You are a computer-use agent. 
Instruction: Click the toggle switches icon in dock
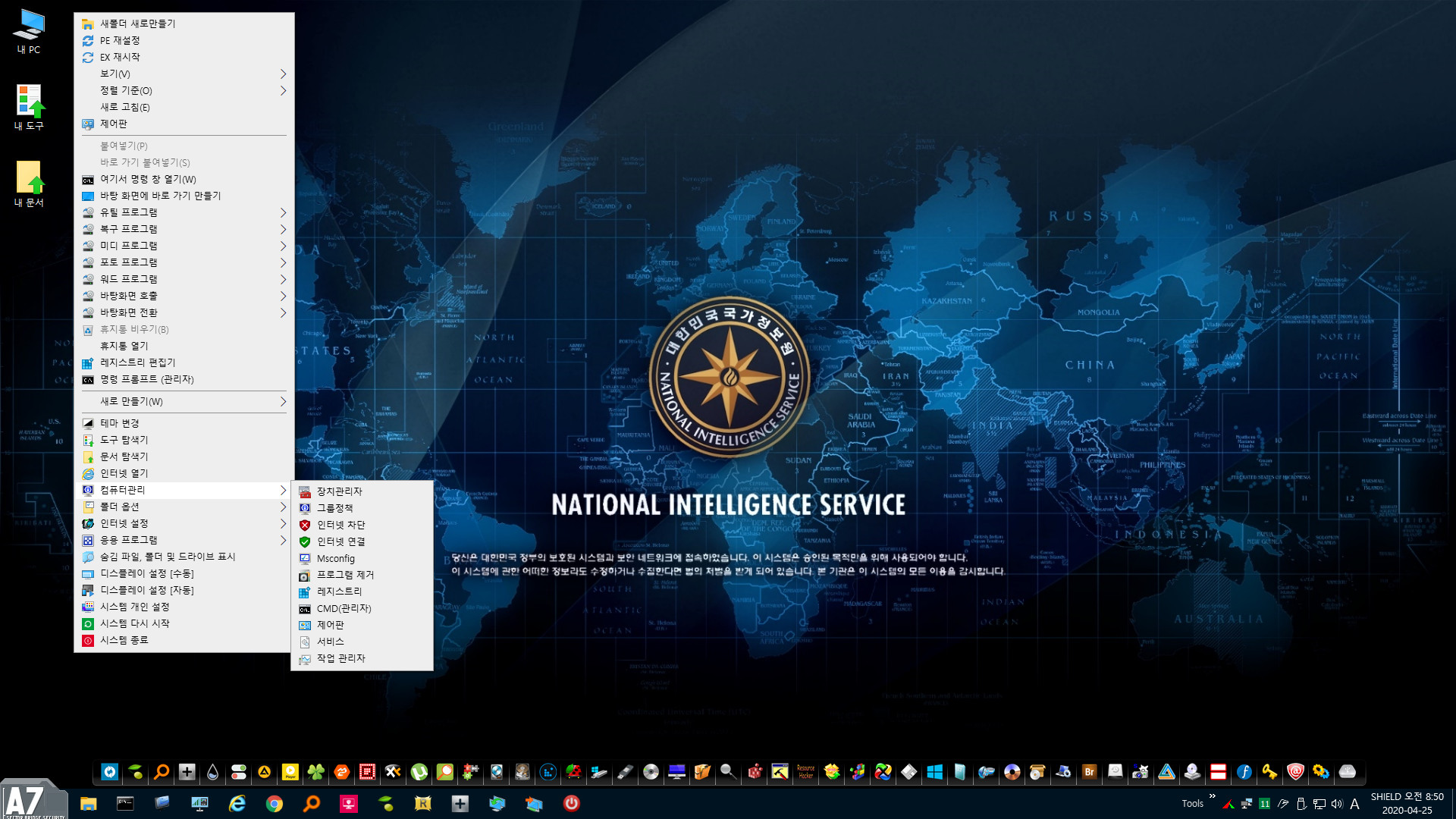pyautogui.click(x=239, y=772)
